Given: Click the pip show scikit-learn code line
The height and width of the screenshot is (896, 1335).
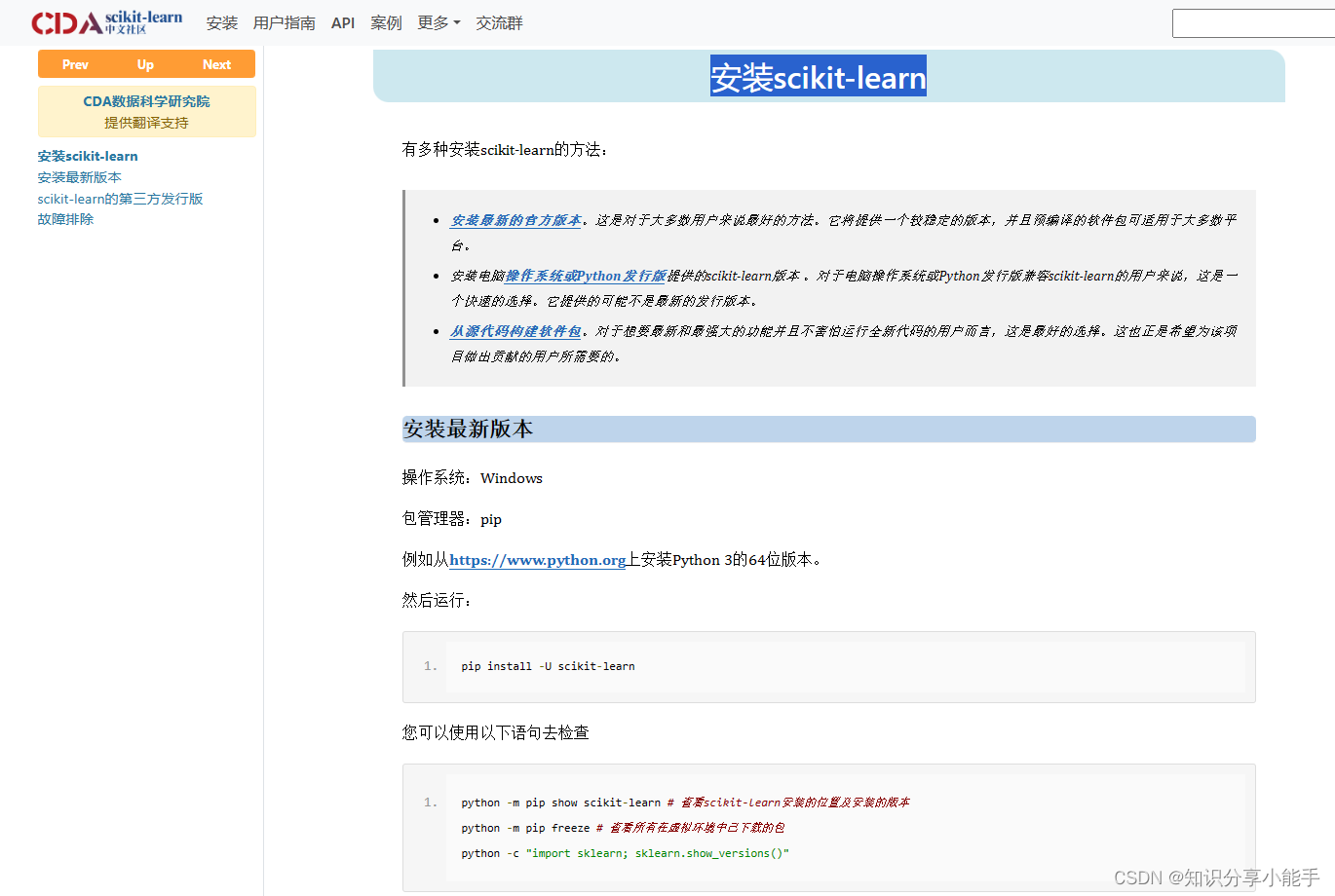Looking at the screenshot, I should [x=685, y=803].
